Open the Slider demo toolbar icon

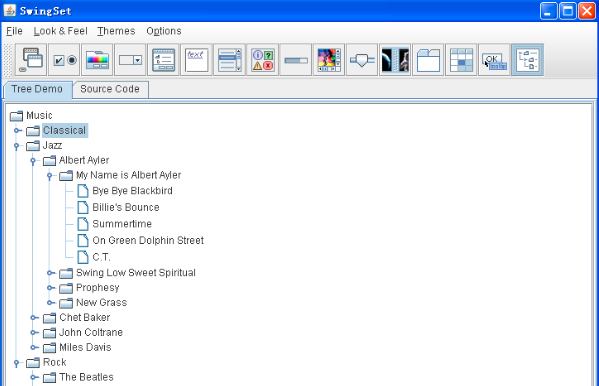[x=362, y=60]
